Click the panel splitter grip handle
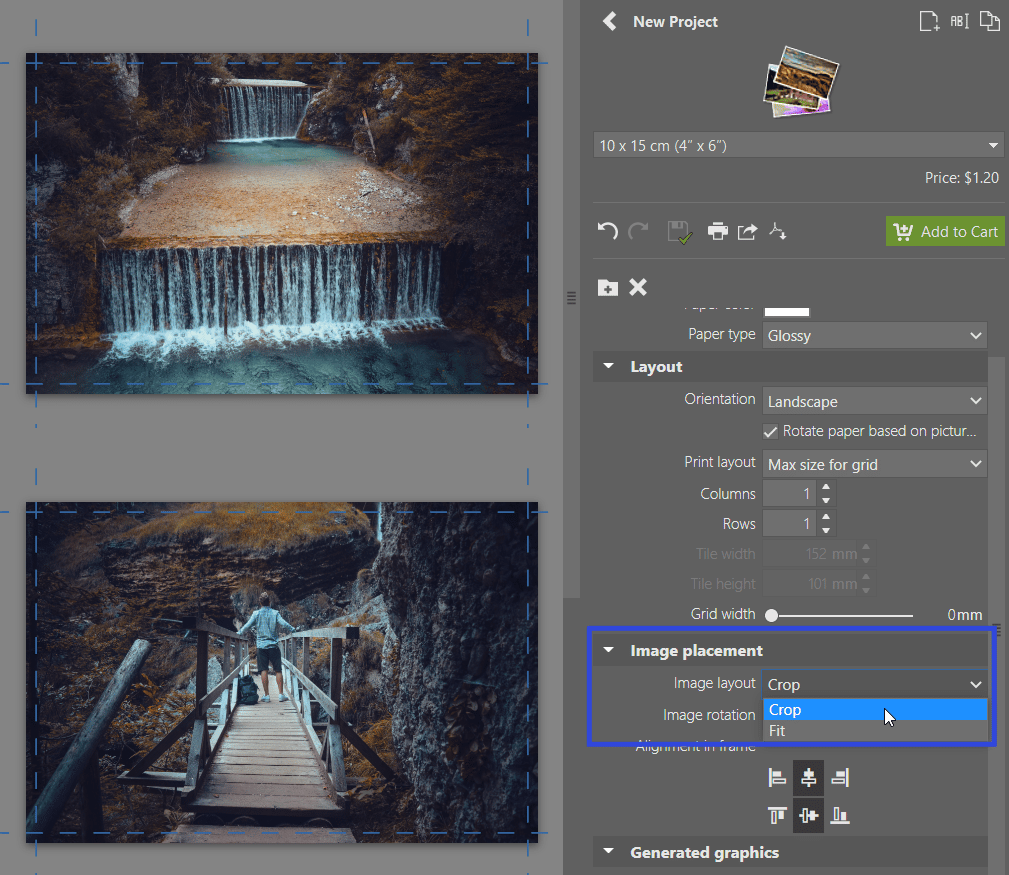Viewport: 1009px width, 875px height. pos(571,297)
